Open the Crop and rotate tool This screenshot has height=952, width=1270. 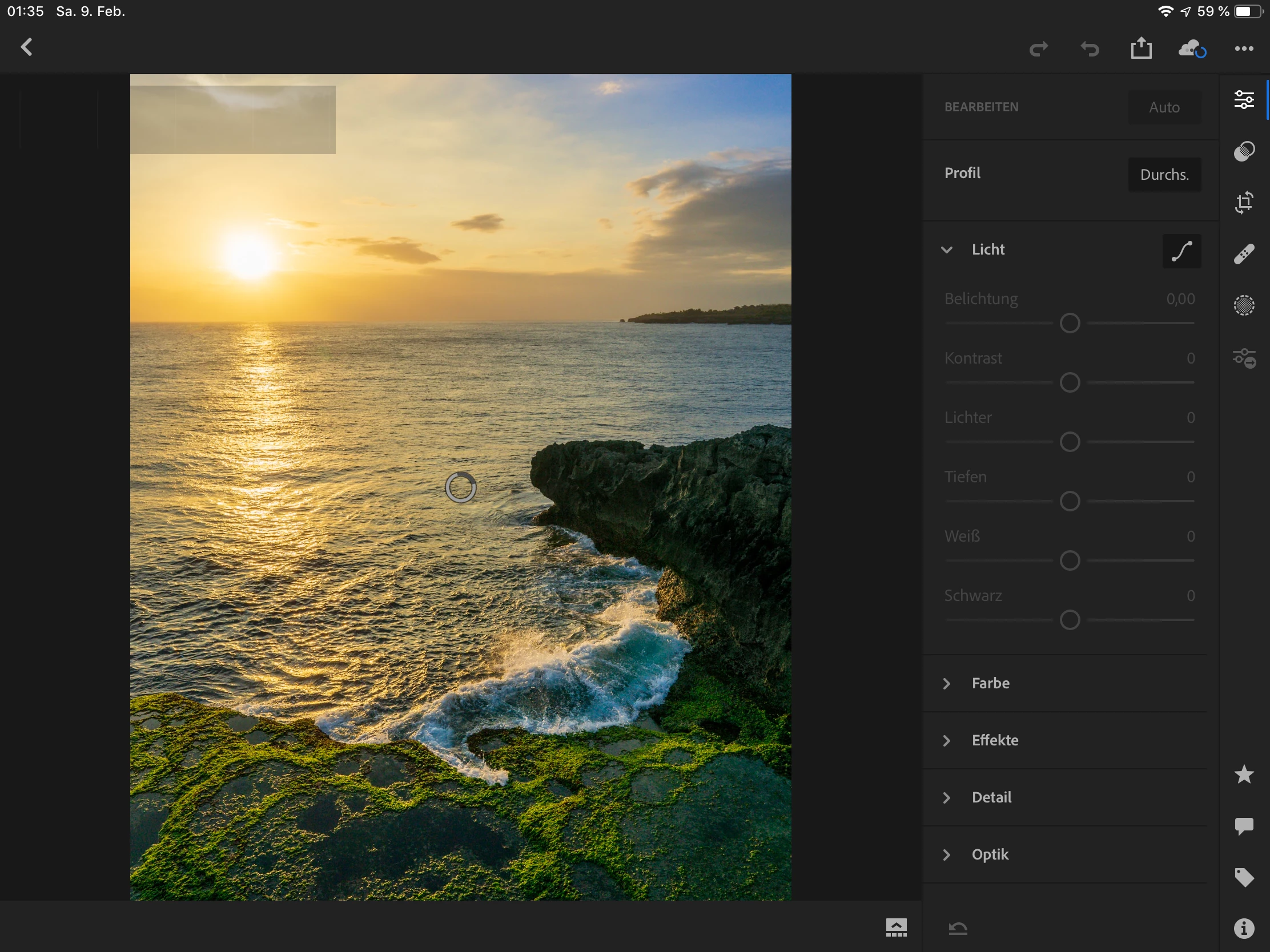pyautogui.click(x=1244, y=203)
